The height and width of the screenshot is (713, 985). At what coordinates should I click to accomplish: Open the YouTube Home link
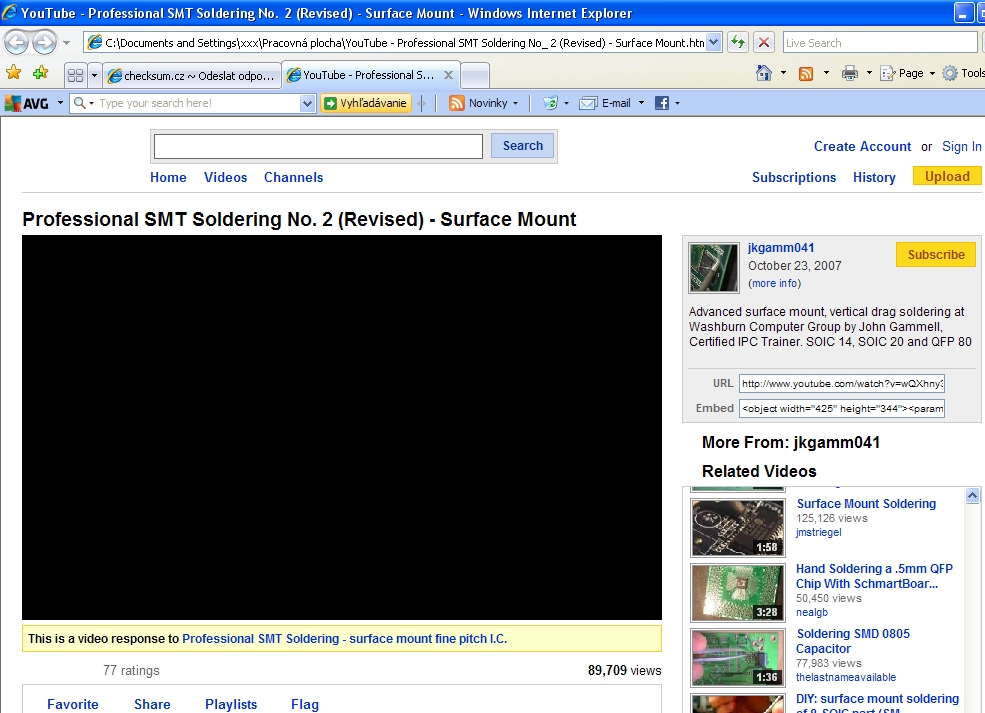pyautogui.click(x=168, y=177)
